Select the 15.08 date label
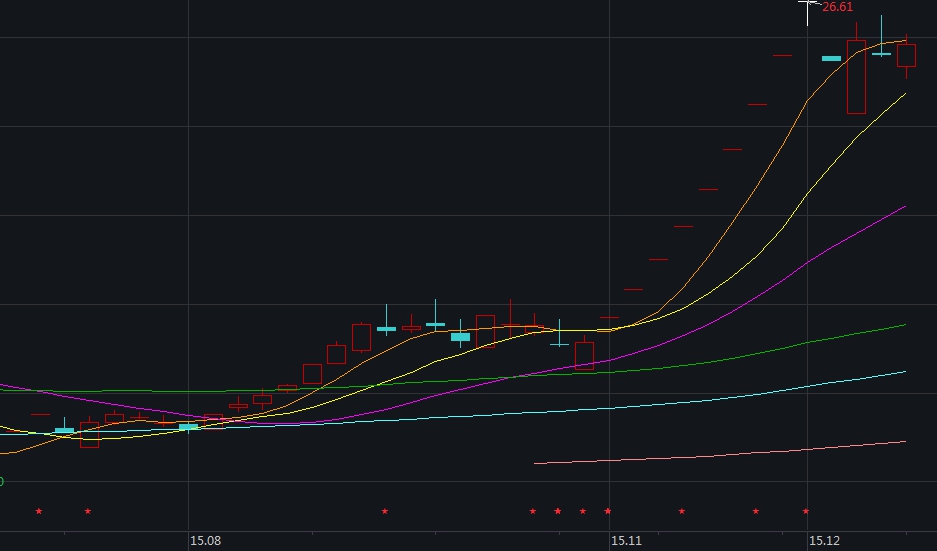The image size is (937, 551). tap(205, 541)
